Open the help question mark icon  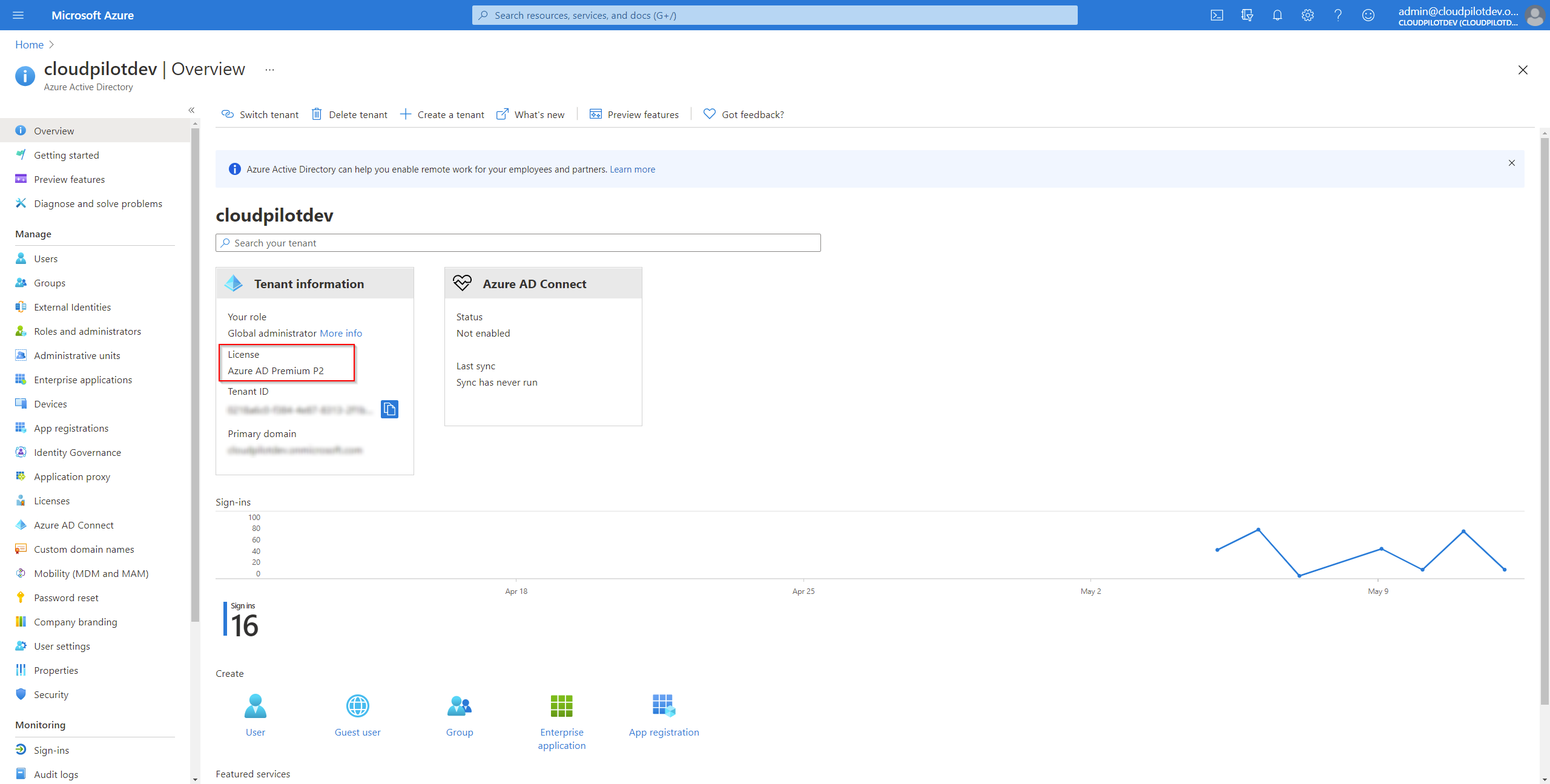click(1337, 15)
